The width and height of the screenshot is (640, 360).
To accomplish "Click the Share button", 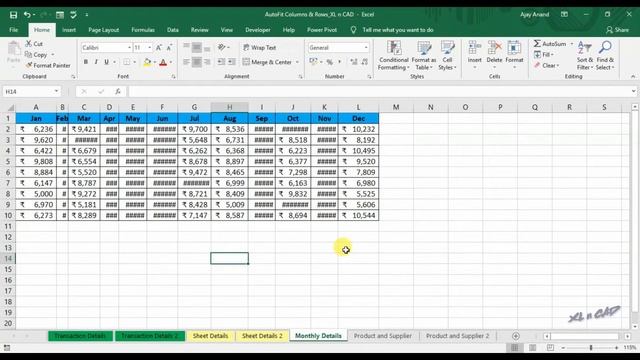I will click(x=617, y=30).
